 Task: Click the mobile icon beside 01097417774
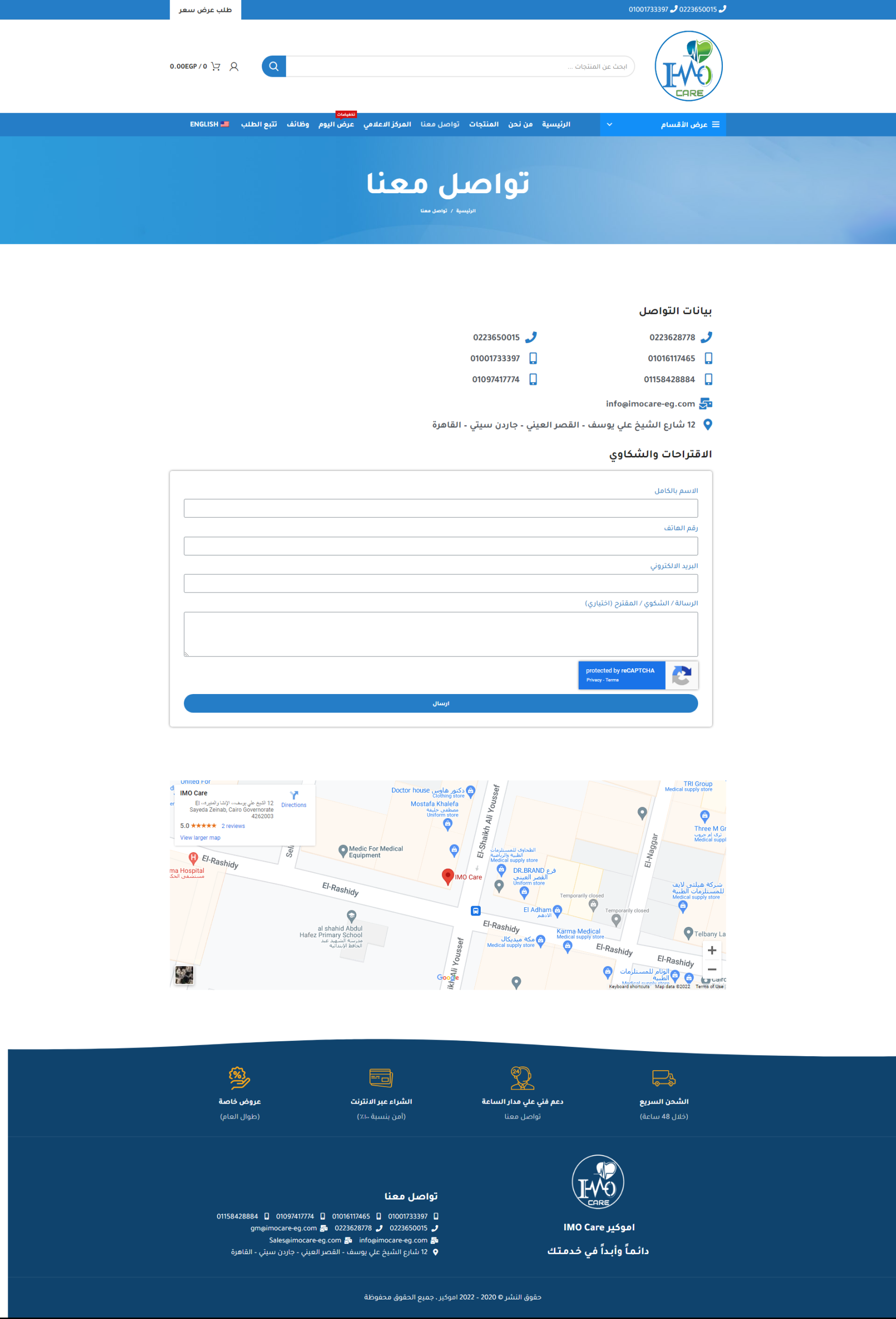click(533, 379)
